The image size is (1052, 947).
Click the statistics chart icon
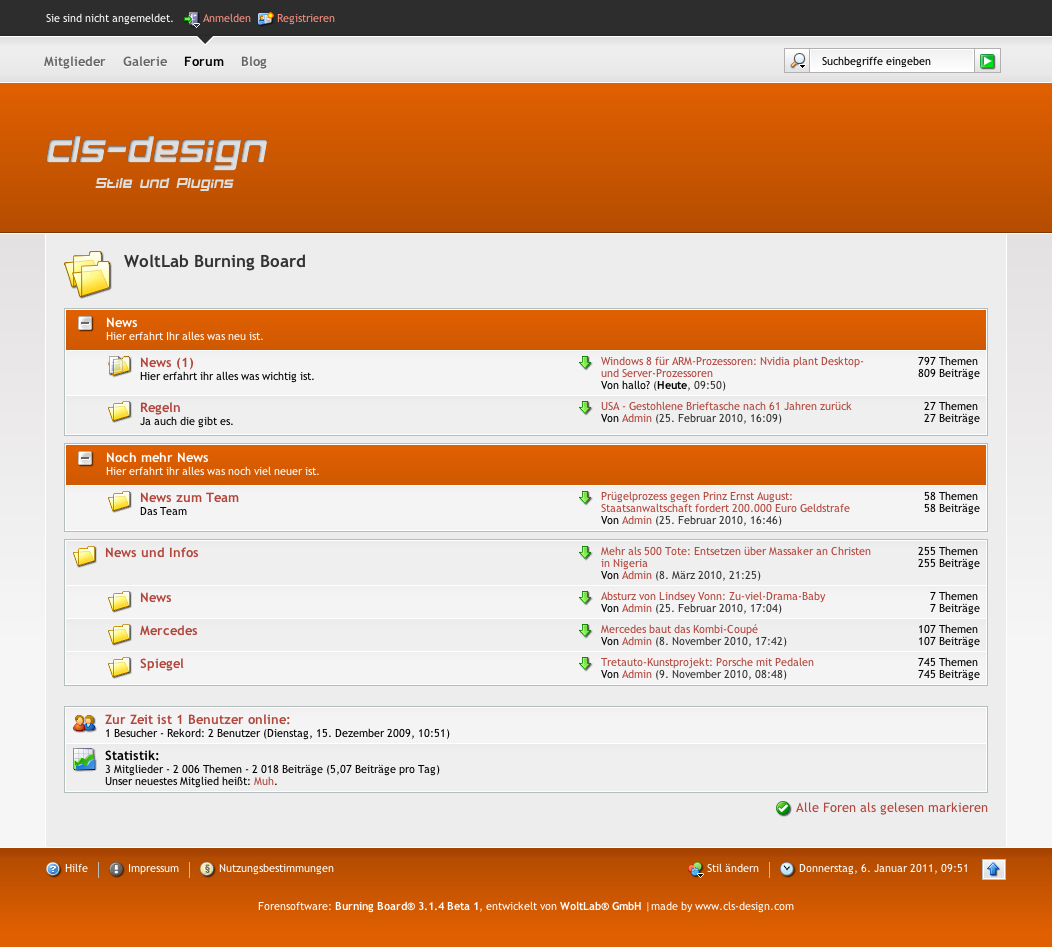(x=84, y=760)
